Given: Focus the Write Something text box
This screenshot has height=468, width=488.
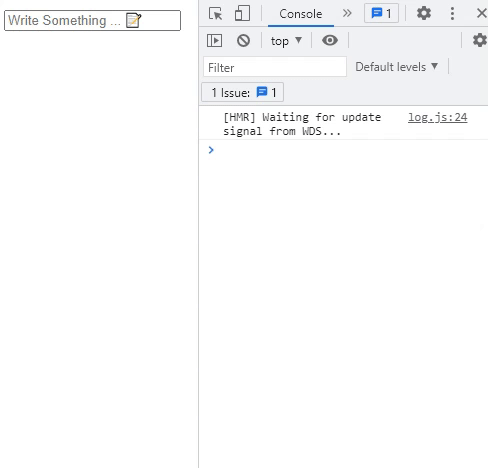Looking at the screenshot, I should click(92, 20).
